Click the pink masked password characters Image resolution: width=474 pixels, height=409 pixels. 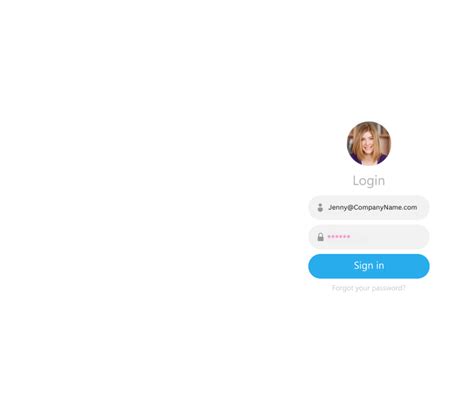tap(339, 237)
